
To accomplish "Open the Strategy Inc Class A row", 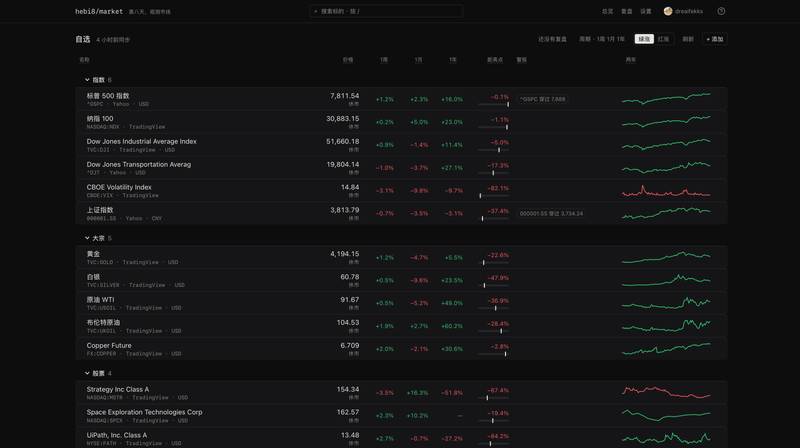I will (x=401, y=393).
